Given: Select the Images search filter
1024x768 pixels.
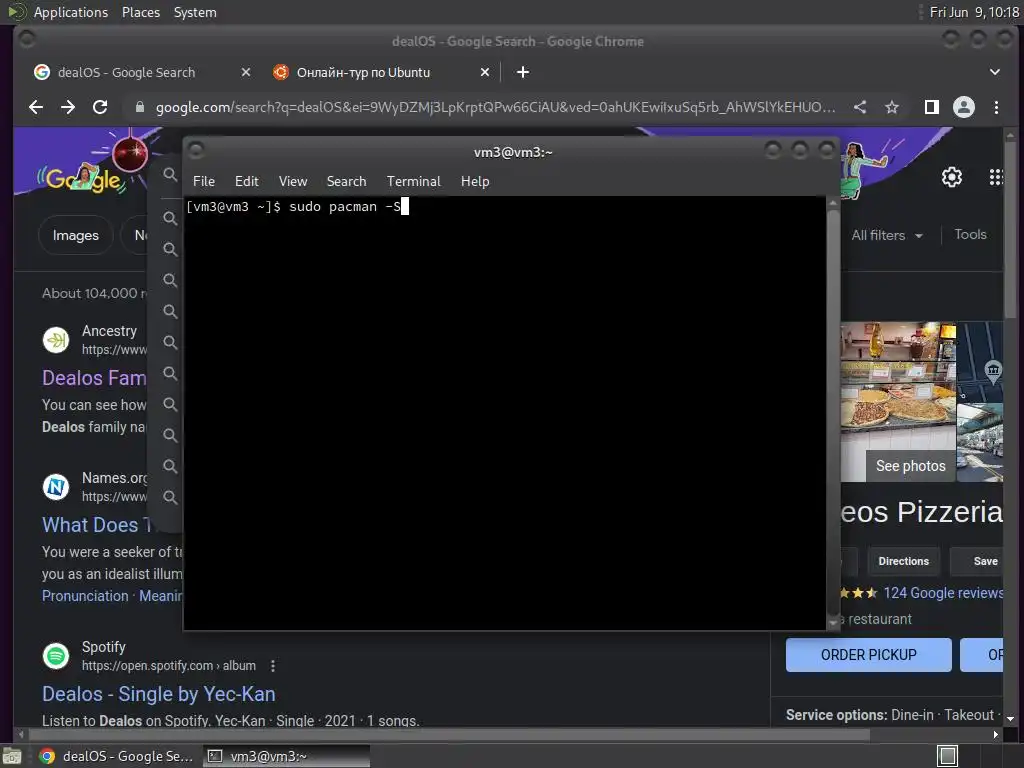Looking at the screenshot, I should coord(76,235).
